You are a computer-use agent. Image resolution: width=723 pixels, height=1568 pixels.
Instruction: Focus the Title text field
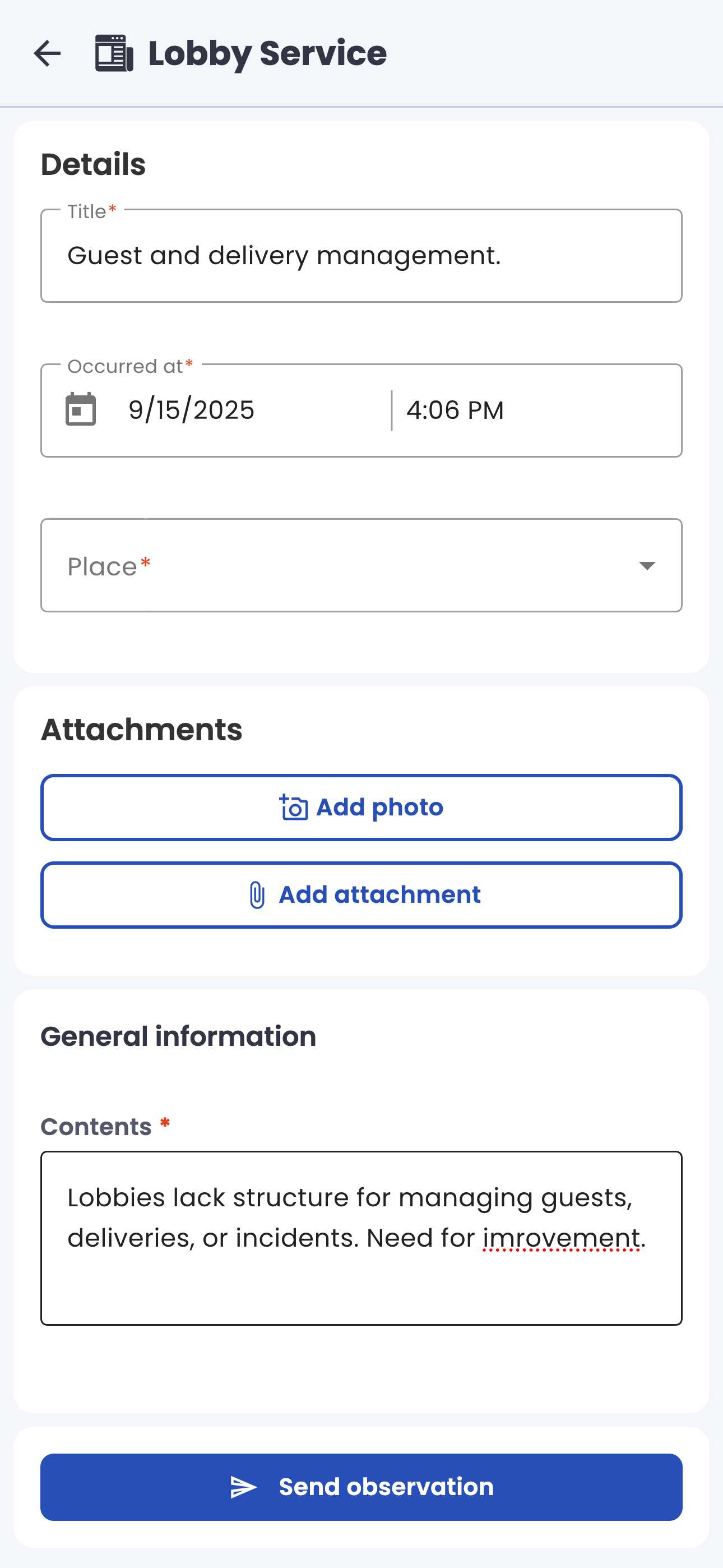tap(361, 256)
